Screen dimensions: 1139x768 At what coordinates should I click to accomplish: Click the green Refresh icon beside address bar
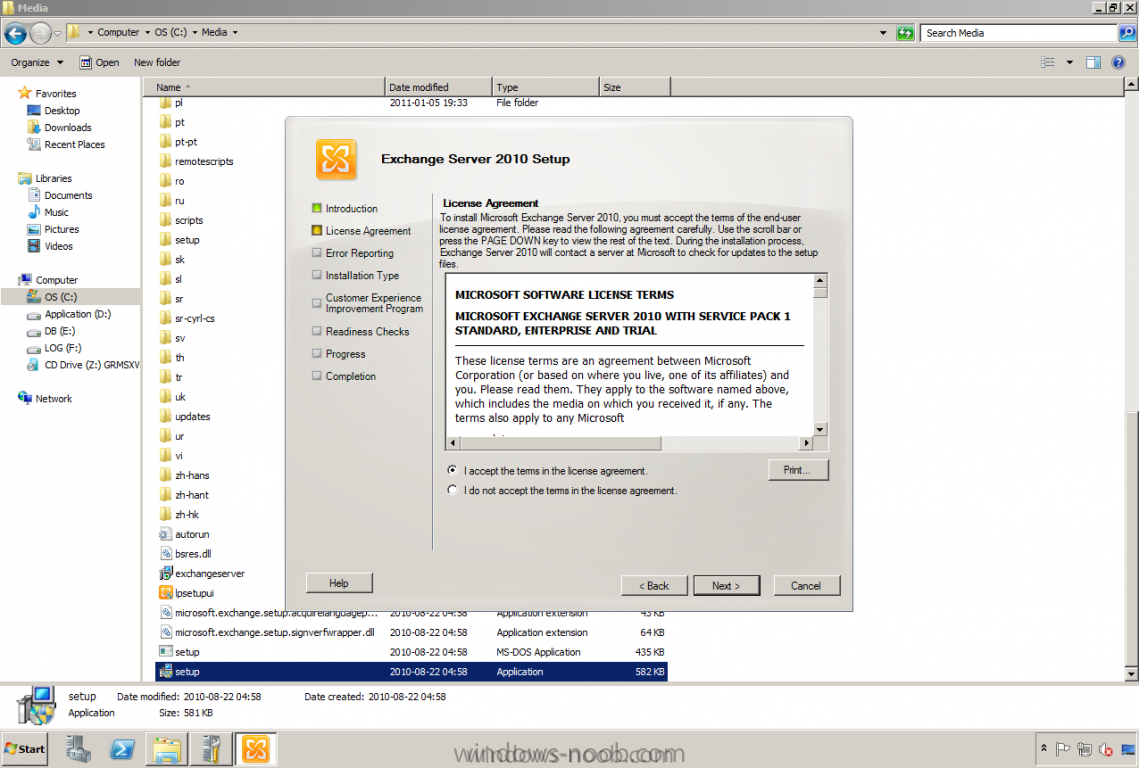(x=905, y=33)
